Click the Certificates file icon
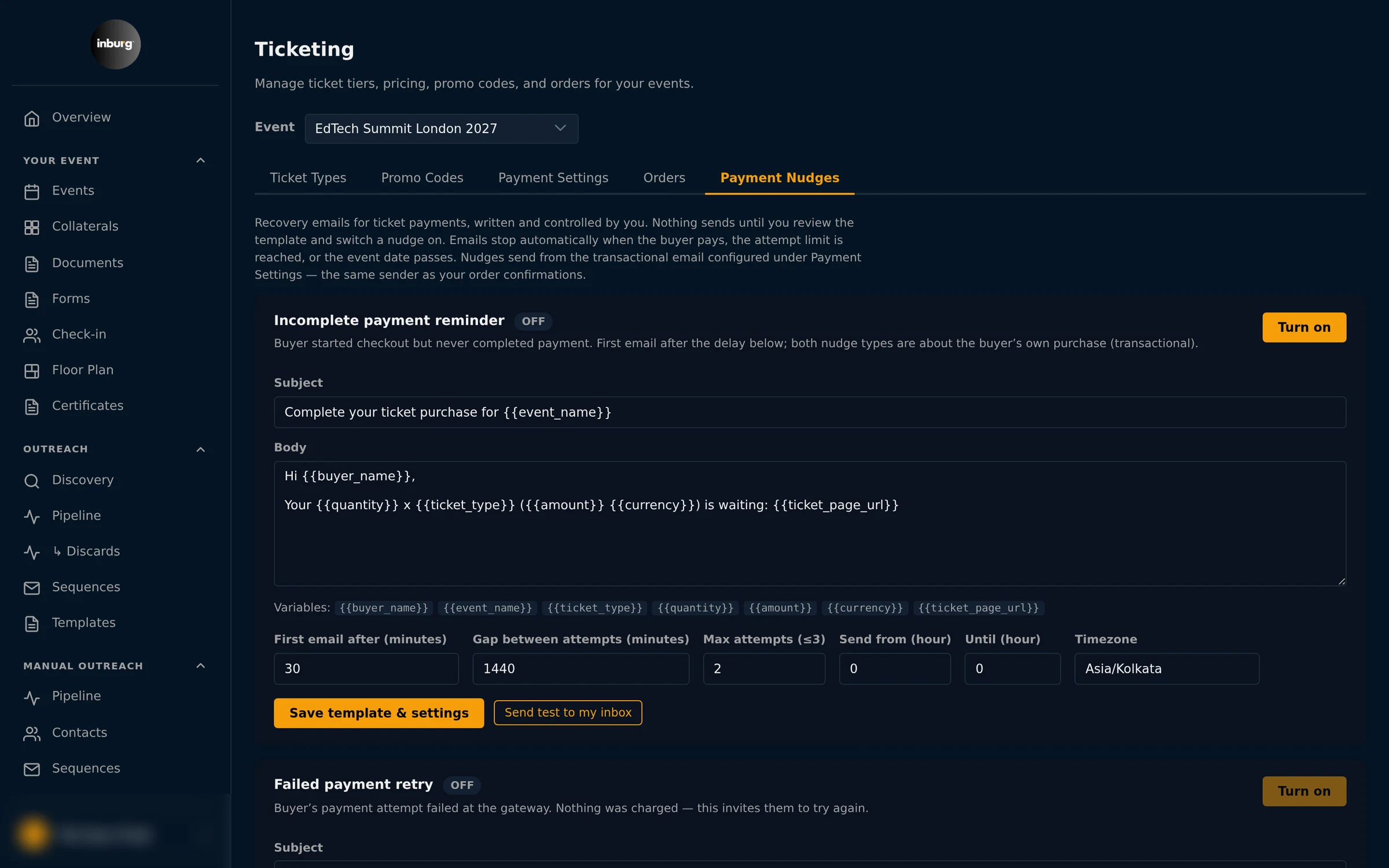Viewport: 1389px width, 868px height. [32, 406]
